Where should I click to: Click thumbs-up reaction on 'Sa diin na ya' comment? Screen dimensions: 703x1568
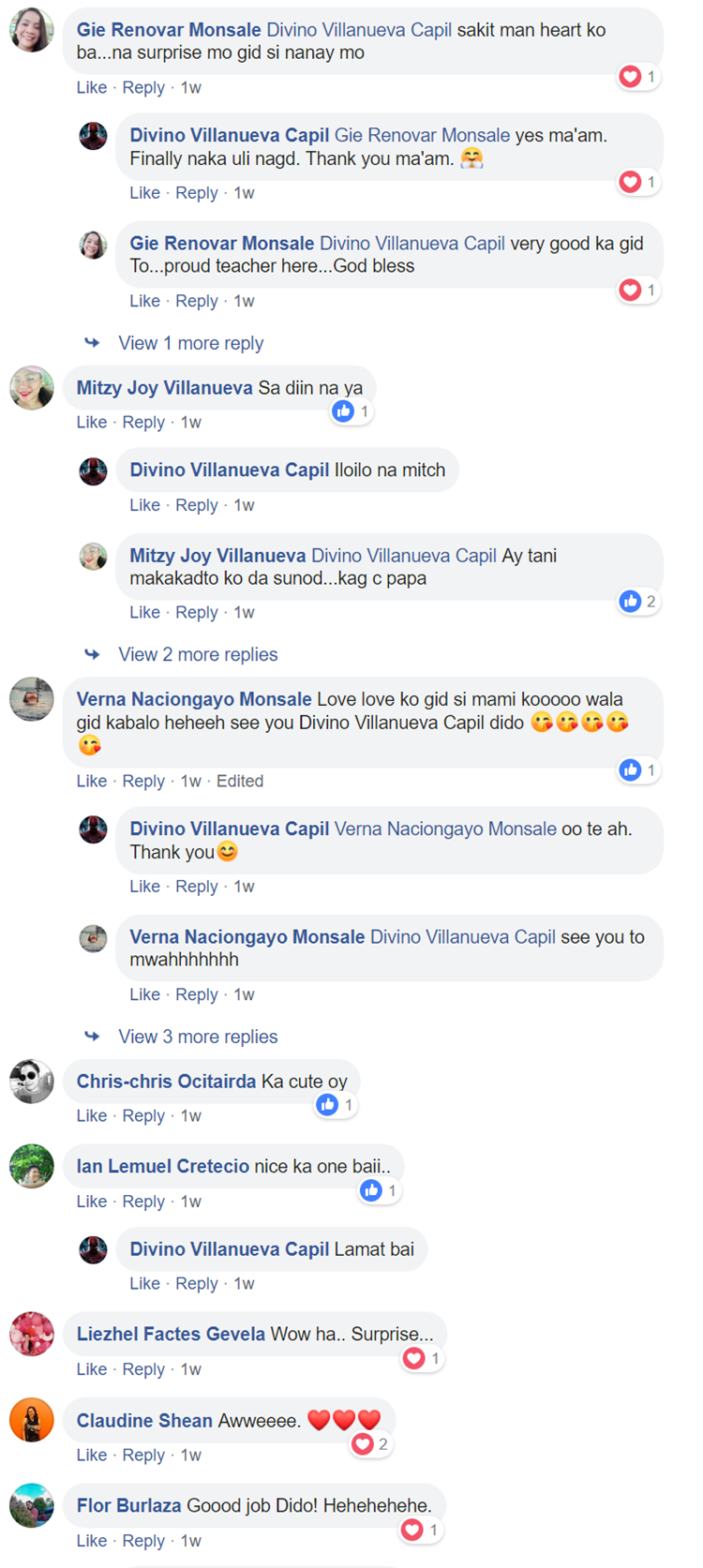click(351, 411)
